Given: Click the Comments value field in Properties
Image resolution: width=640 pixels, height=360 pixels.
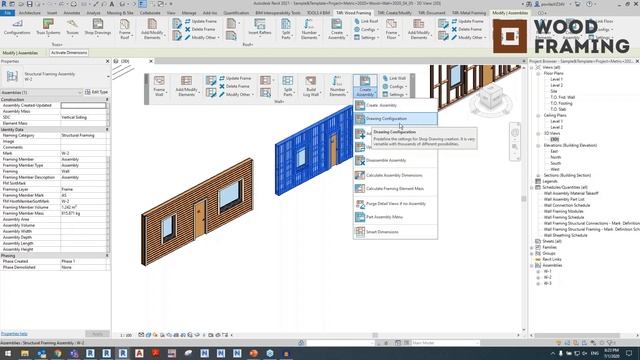Looking at the screenshot, I should point(83,147).
